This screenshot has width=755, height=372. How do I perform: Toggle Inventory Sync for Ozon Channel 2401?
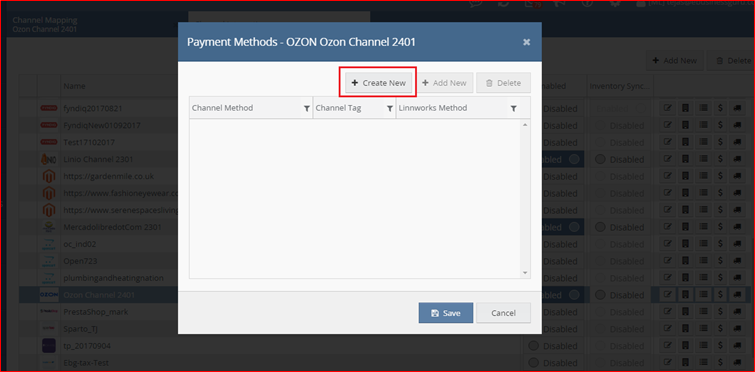click(620, 295)
